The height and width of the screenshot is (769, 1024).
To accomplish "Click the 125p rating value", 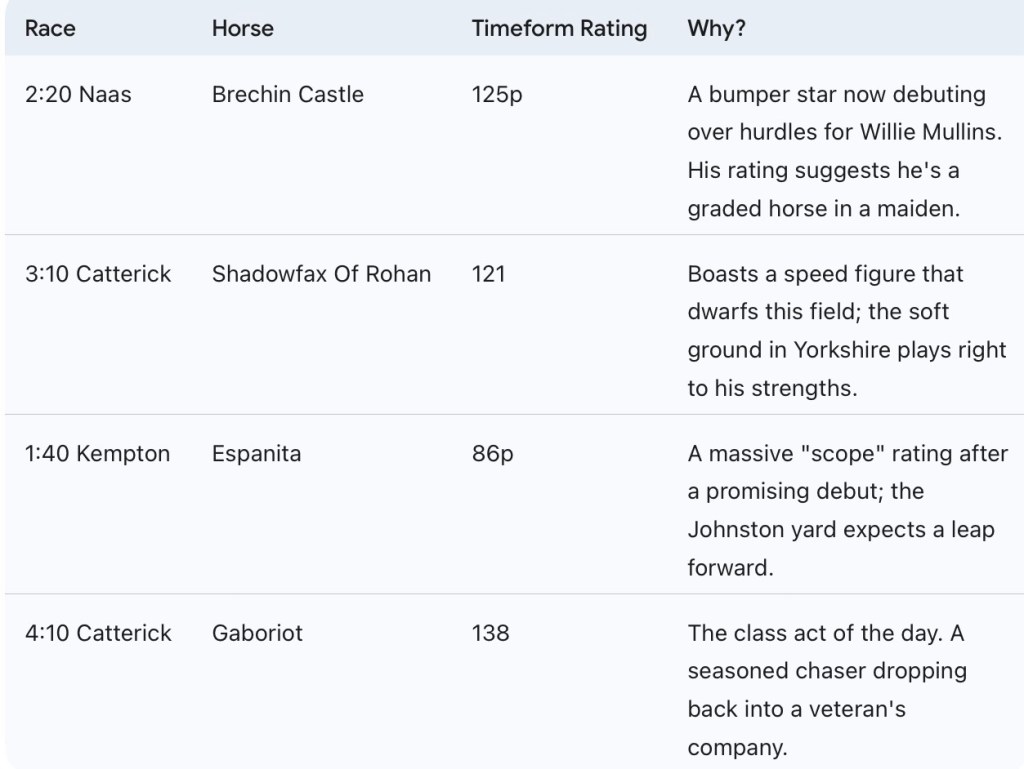I will point(497,95).
